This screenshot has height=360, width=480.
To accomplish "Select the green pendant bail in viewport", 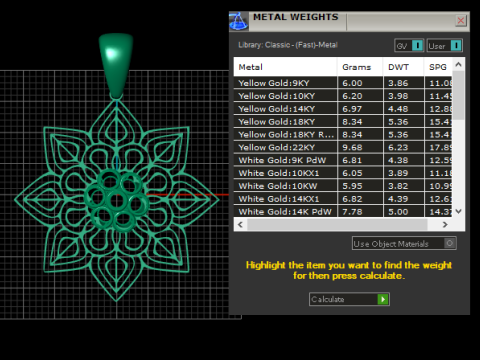I will coord(116,65).
